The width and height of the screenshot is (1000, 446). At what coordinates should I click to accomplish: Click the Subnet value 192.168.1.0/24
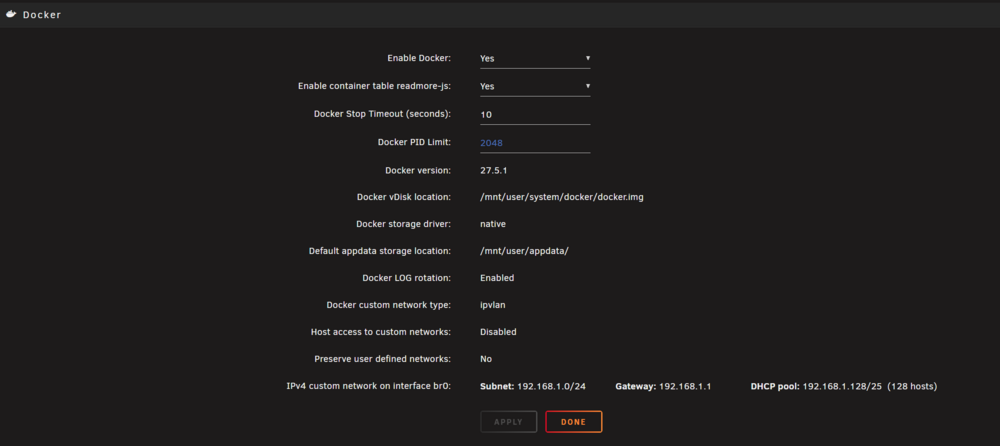[551, 386]
